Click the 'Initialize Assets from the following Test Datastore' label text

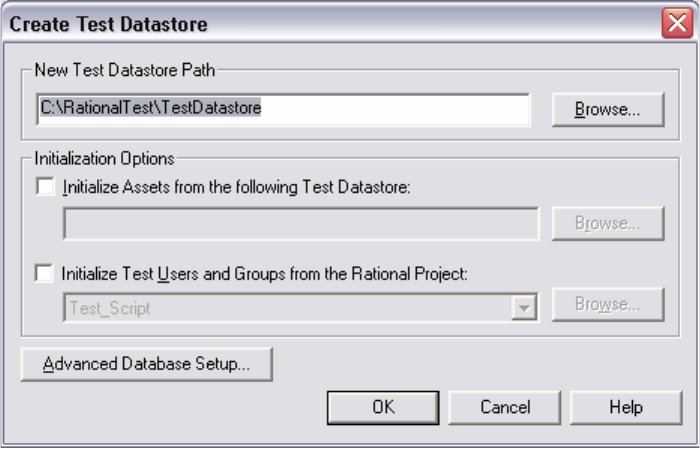click(236, 187)
